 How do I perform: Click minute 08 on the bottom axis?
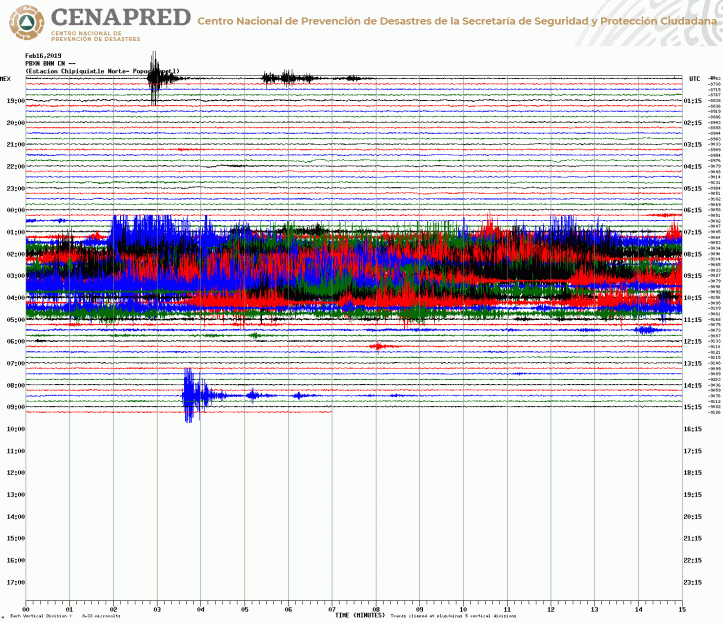375,607
